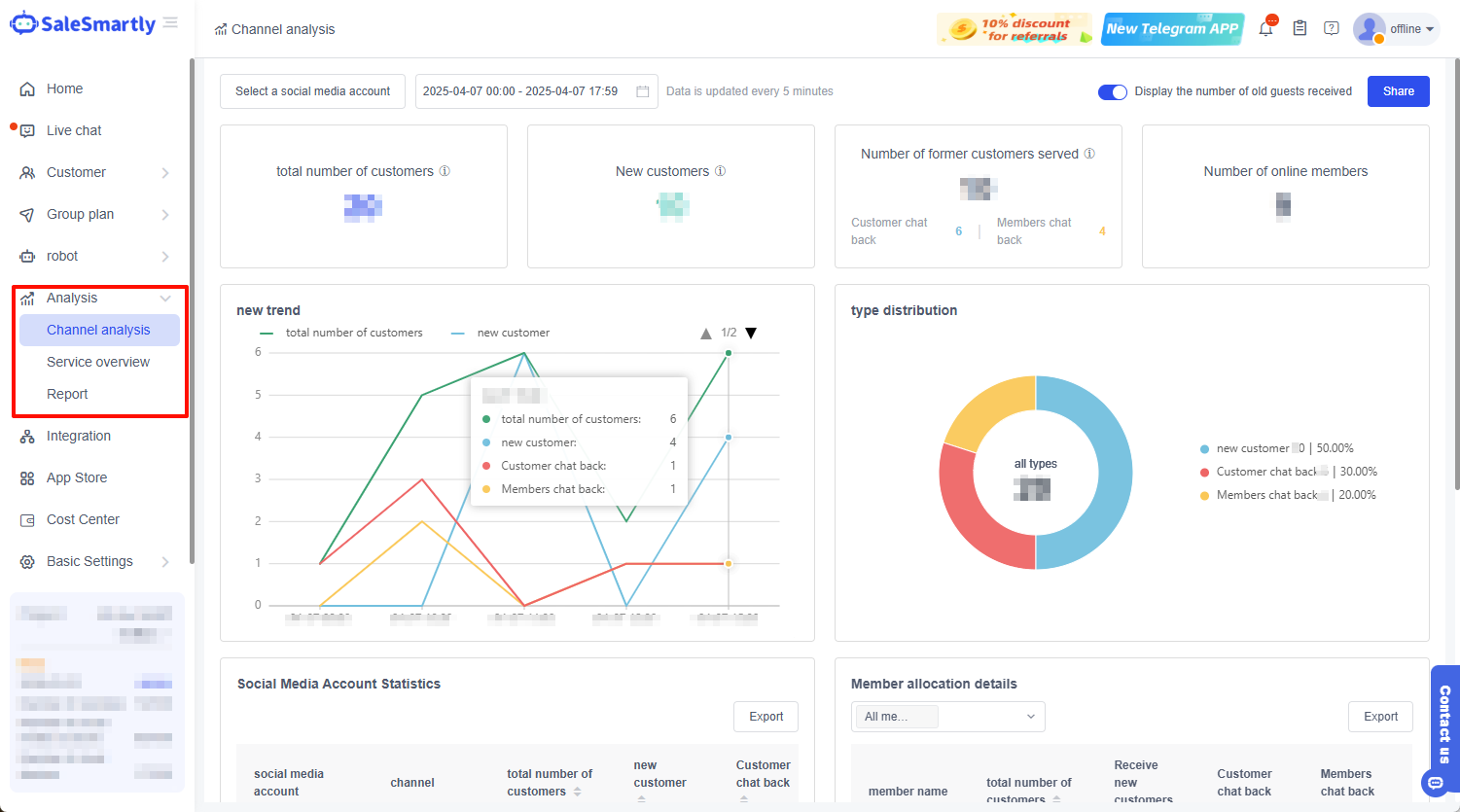This screenshot has width=1460, height=812.
Task: Open the help question mark icon
Action: [1332, 29]
